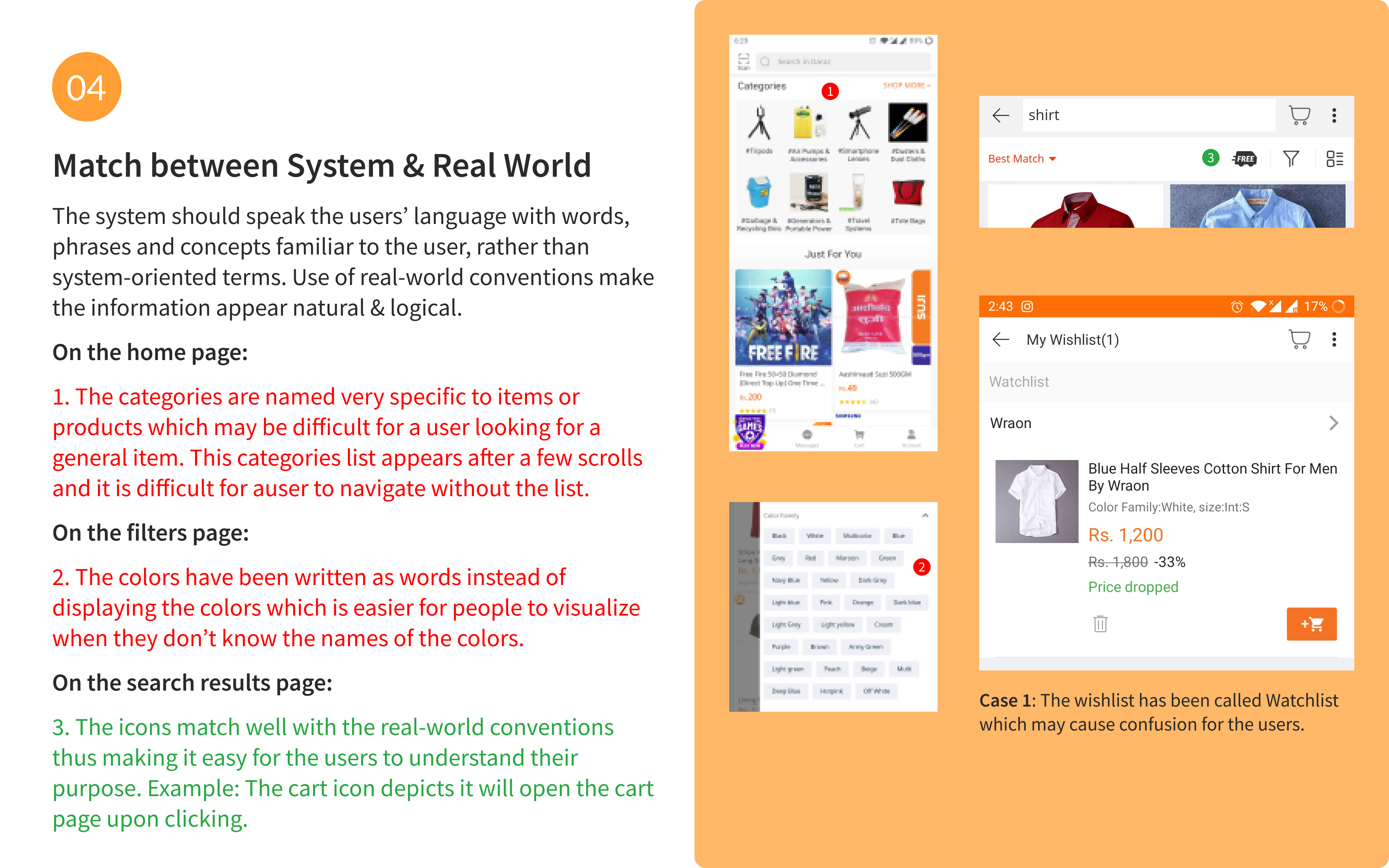Open cart icon in Wishlist header

1299,339
